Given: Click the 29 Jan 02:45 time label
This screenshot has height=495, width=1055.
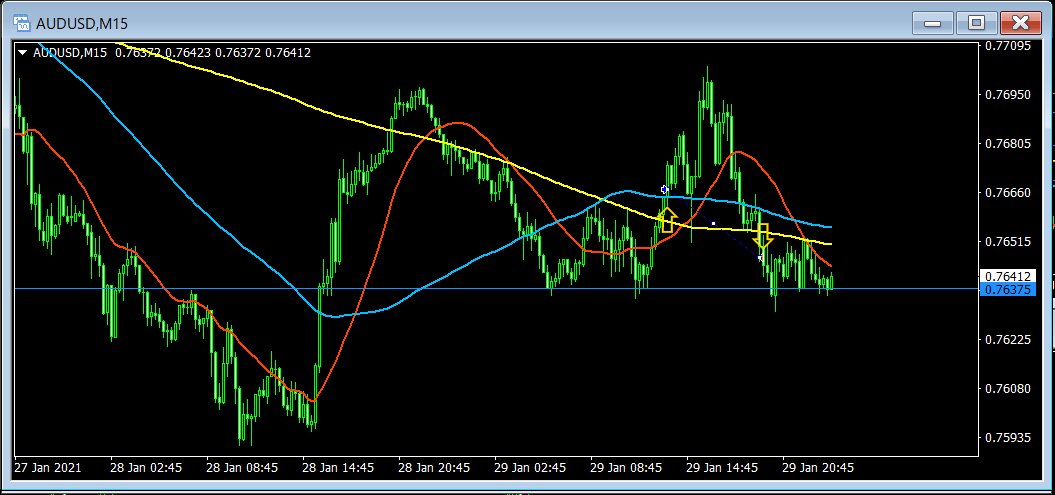Looking at the screenshot, I should pos(530,467).
